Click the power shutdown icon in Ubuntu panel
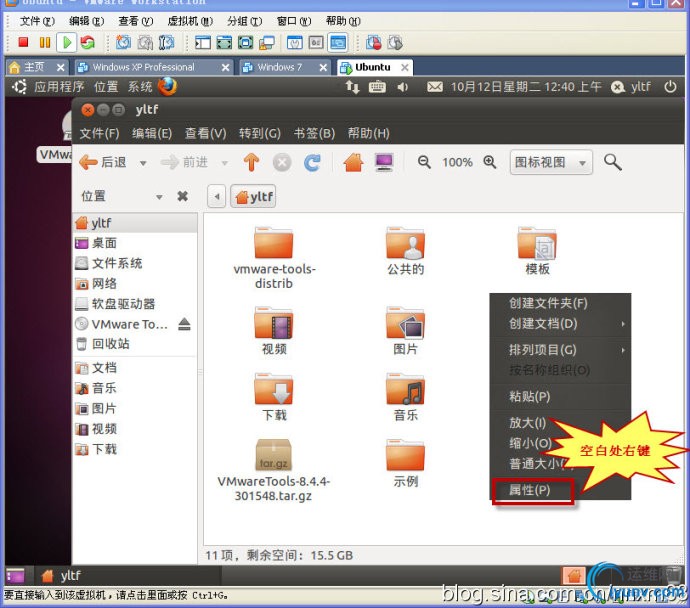Viewport: 690px width, 608px height. coord(670,87)
